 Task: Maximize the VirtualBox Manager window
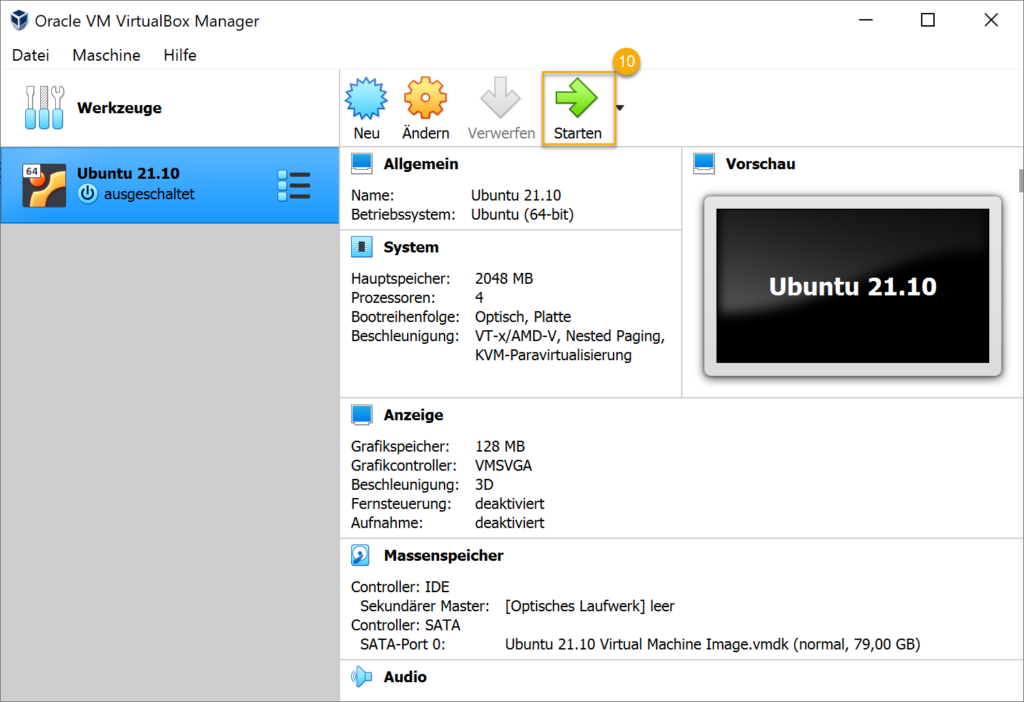coord(927,20)
